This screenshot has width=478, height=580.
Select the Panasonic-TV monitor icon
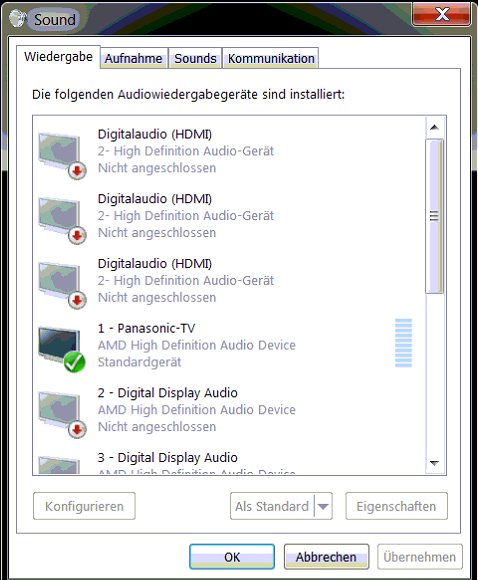(x=62, y=349)
